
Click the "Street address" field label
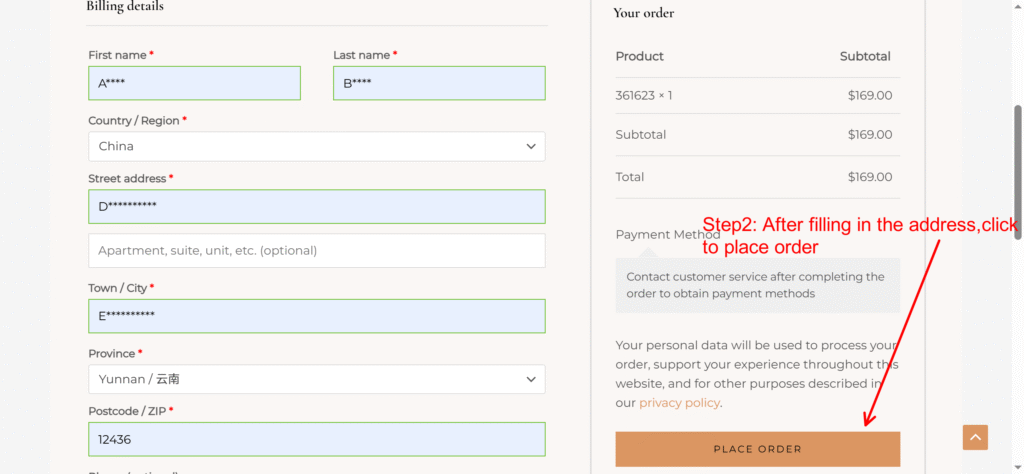pos(127,178)
